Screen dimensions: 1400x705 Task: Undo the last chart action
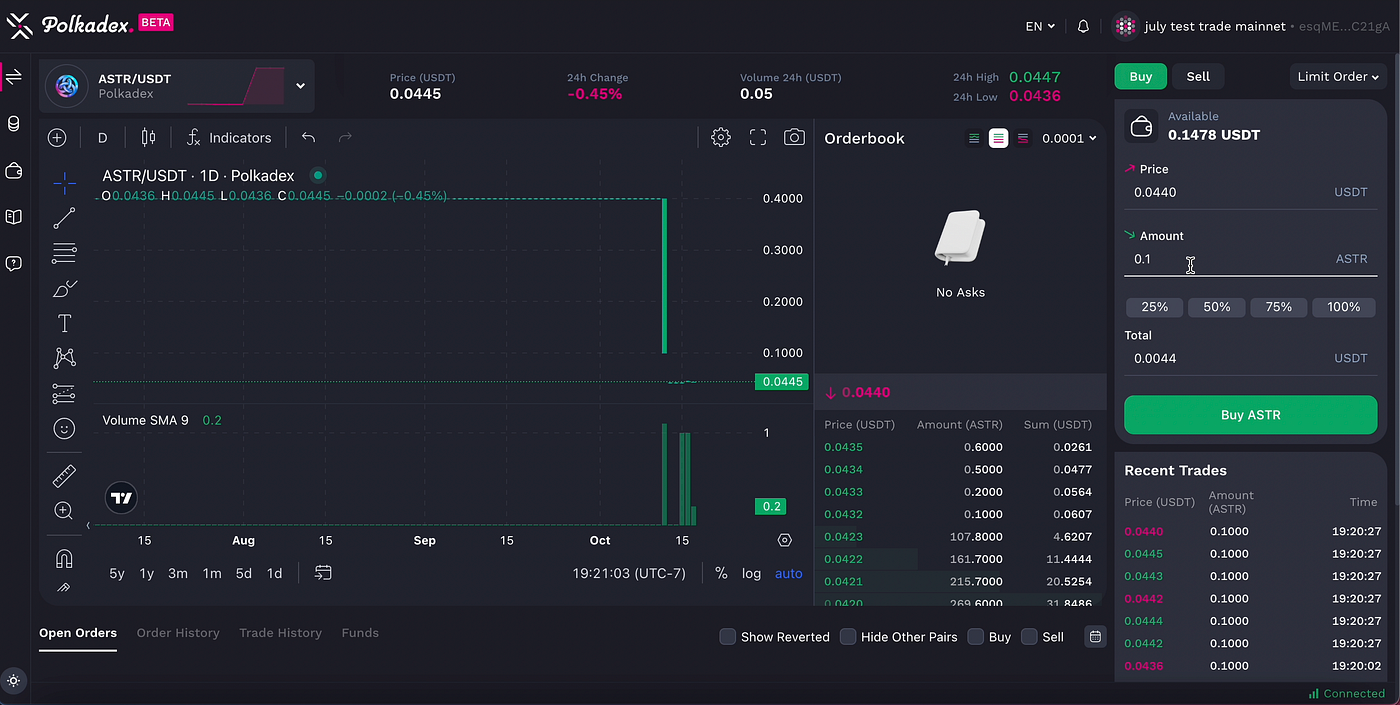pos(308,138)
